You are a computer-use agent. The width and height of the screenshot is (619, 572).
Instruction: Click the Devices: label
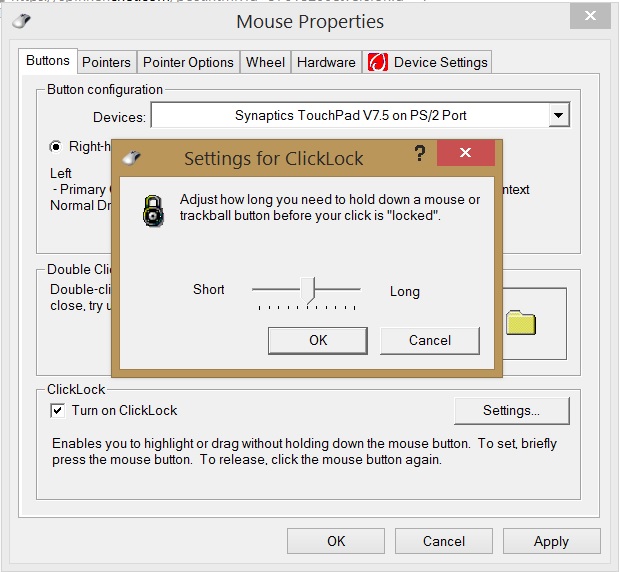(119, 117)
